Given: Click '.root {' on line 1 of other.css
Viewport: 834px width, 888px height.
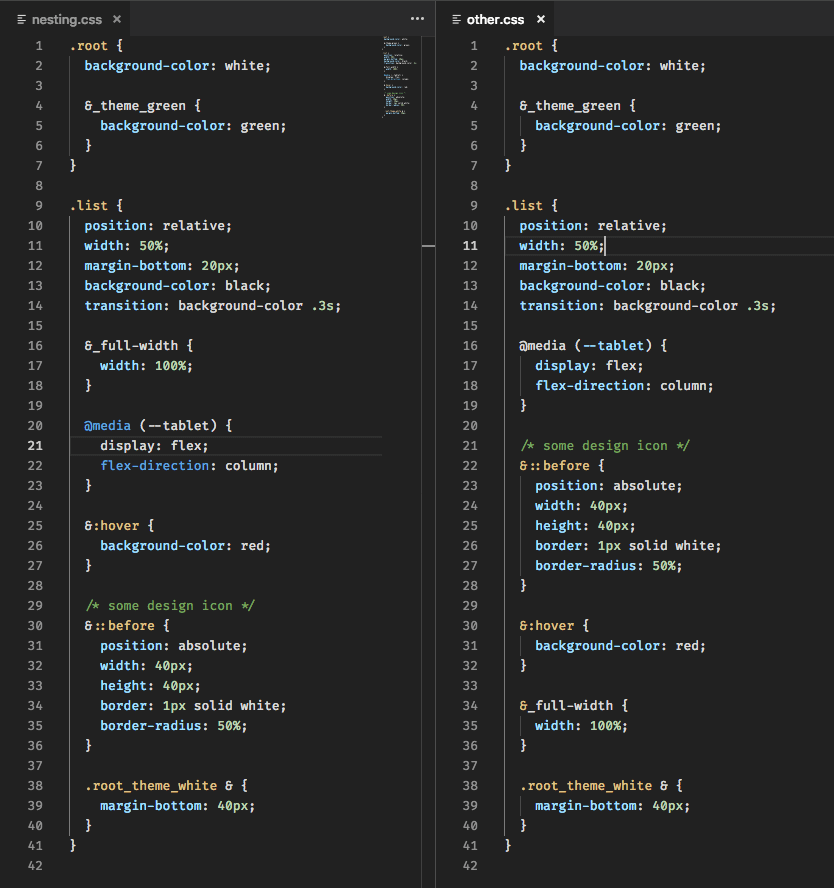Looking at the screenshot, I should pyautogui.click(x=531, y=46).
